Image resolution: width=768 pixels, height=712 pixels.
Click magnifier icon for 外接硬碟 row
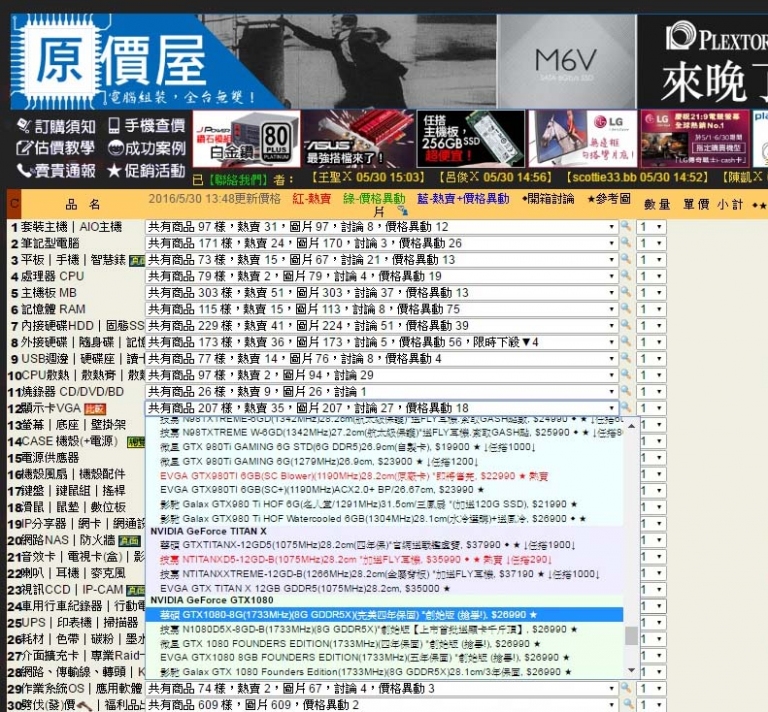pyautogui.click(x=625, y=341)
